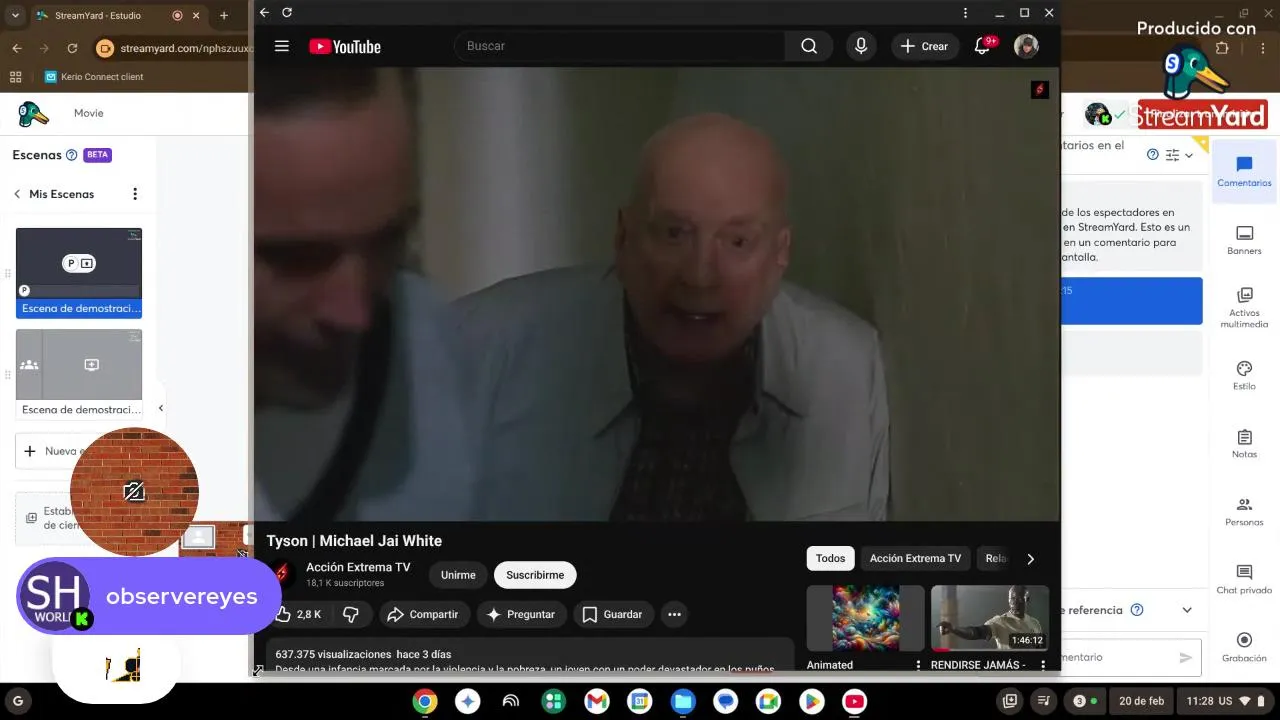This screenshot has height=720, width=1280.
Task: Open Gmail from the shelf
Action: [x=597, y=701]
